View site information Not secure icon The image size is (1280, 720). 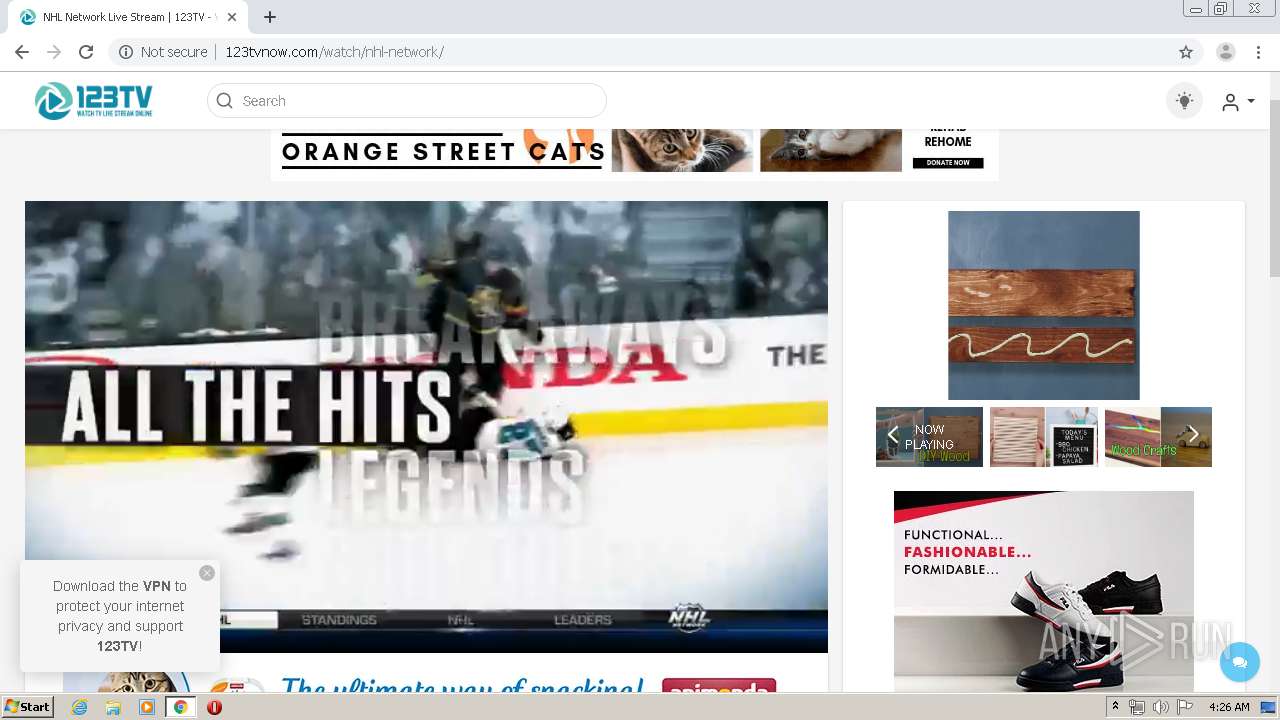[126, 52]
